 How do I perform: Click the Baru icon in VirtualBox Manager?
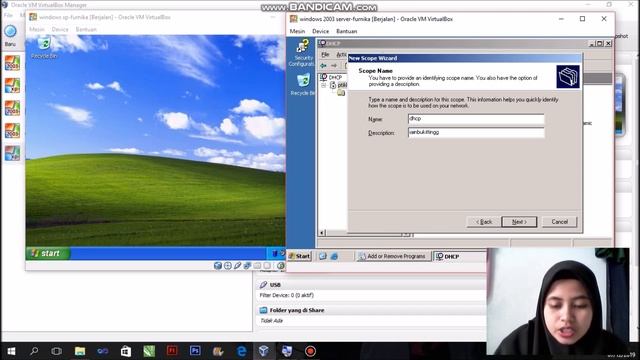10,35
